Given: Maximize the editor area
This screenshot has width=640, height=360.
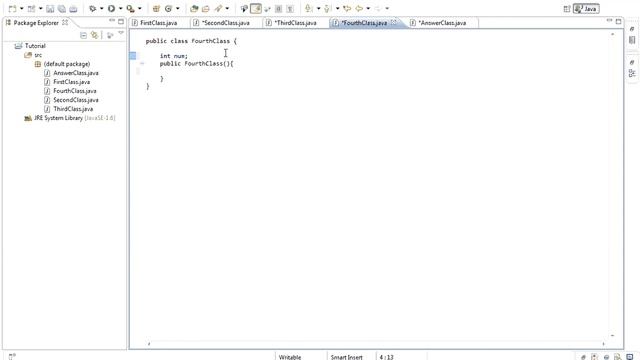Looking at the screenshot, I should click(x=618, y=21).
